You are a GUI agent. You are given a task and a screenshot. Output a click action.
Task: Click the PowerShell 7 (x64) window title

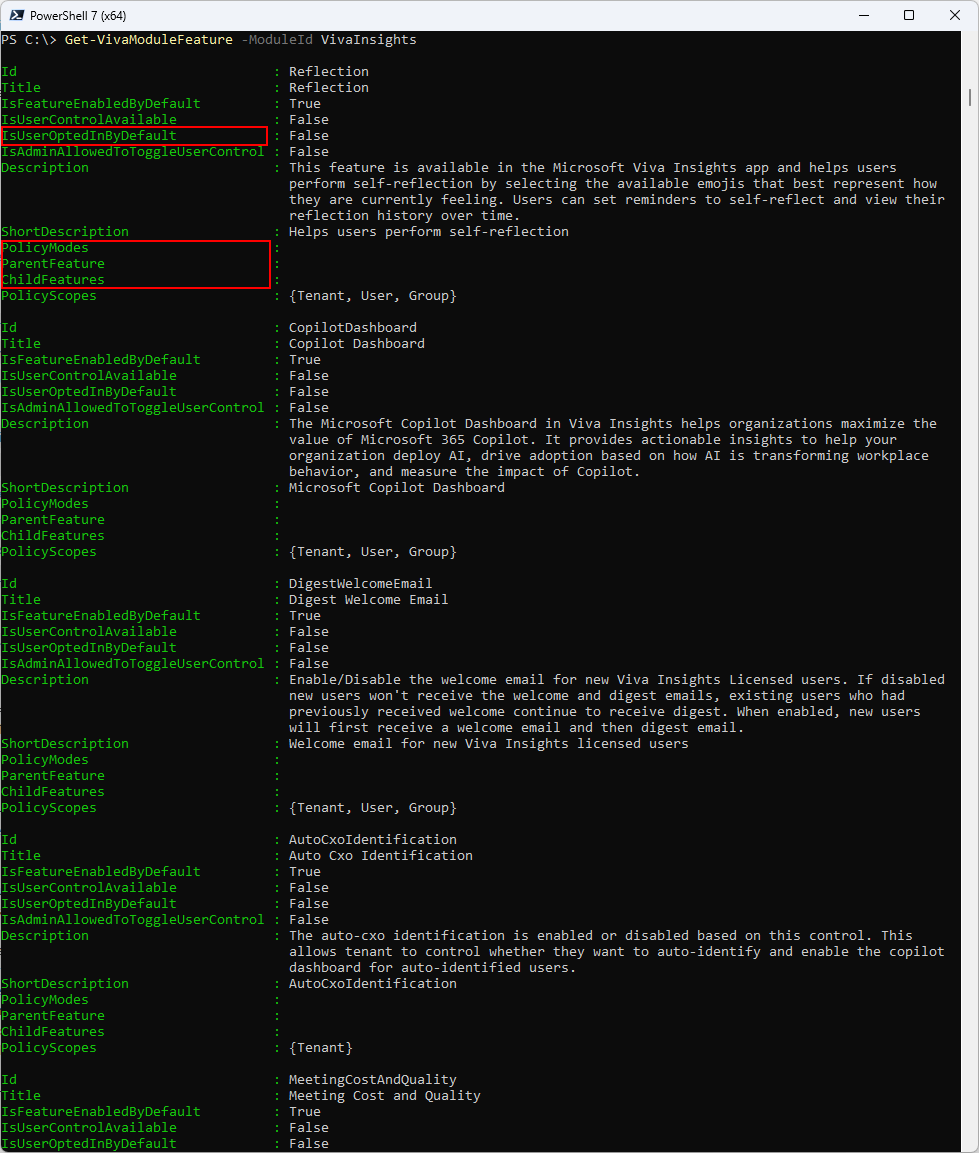[78, 15]
